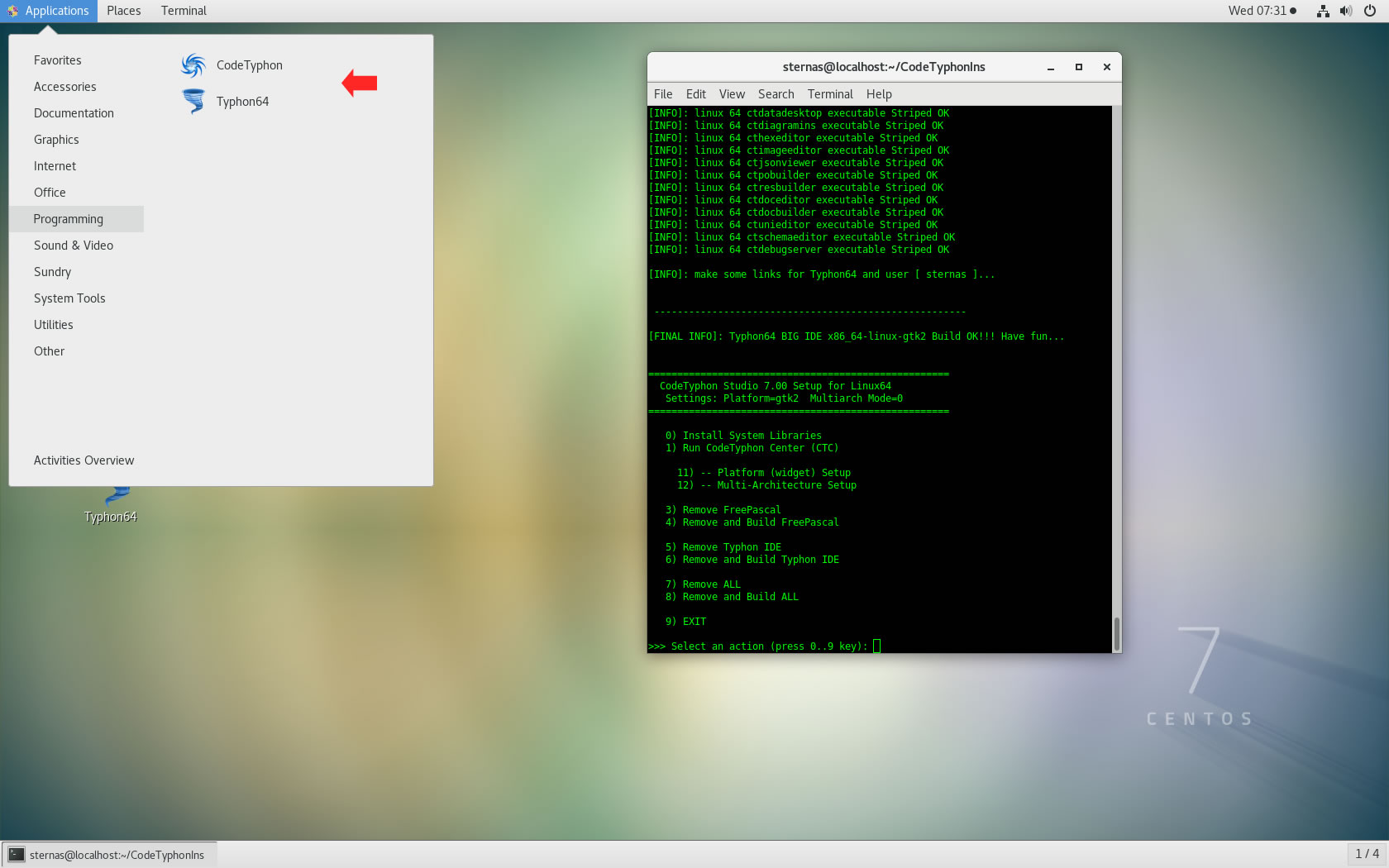Open the Places menu
1389x868 pixels.
(124, 11)
